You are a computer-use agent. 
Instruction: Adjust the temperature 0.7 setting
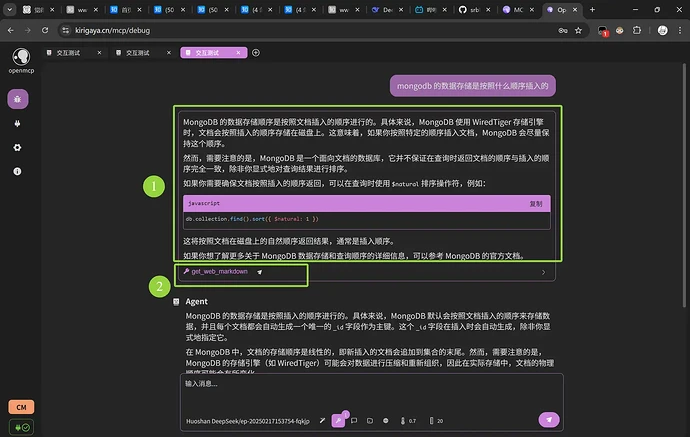pyautogui.click(x=407, y=420)
